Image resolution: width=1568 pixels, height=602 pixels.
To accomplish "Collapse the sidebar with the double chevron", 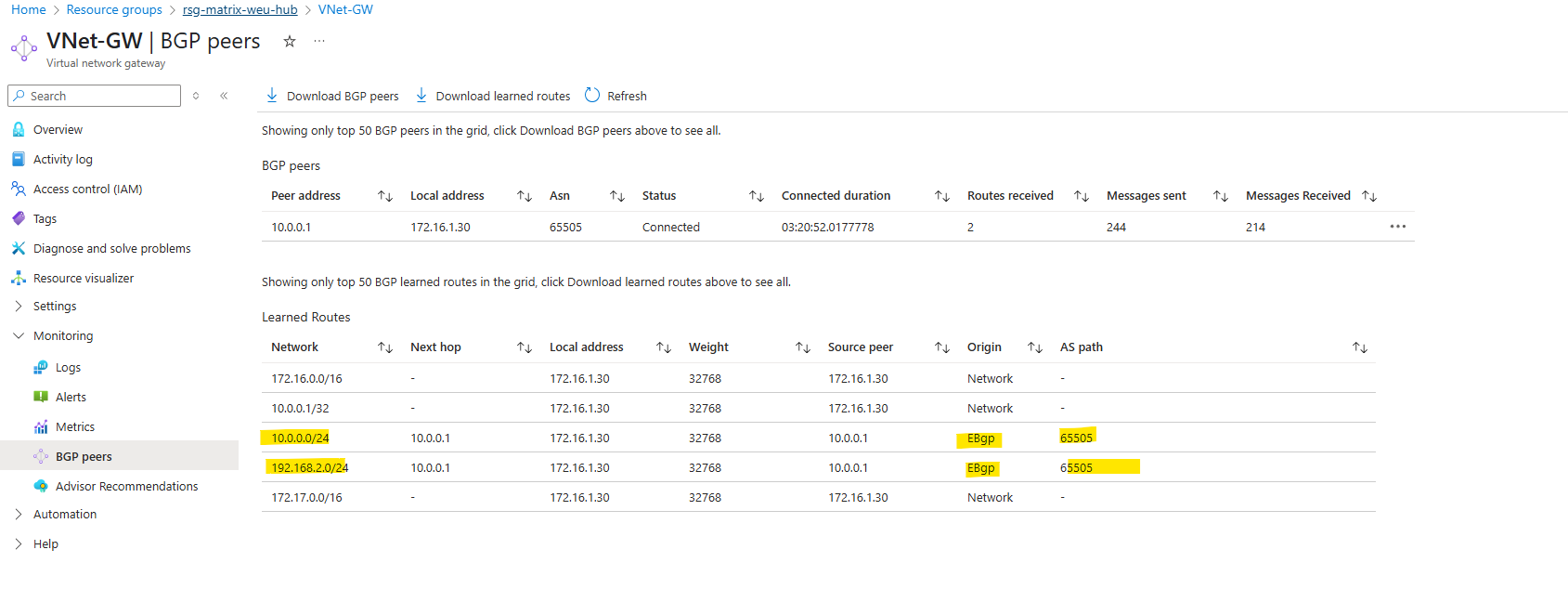I will click(224, 96).
